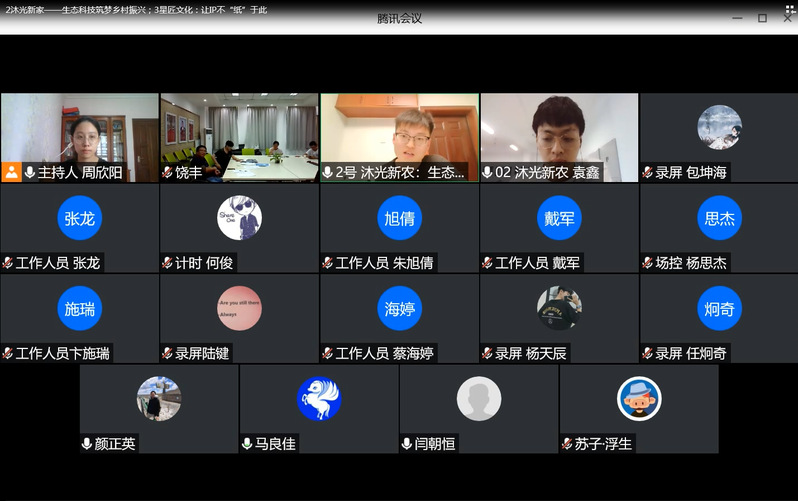798x501 pixels.
Task: Click the cartoon avatar of 苏子·浮生
Action: point(639,398)
